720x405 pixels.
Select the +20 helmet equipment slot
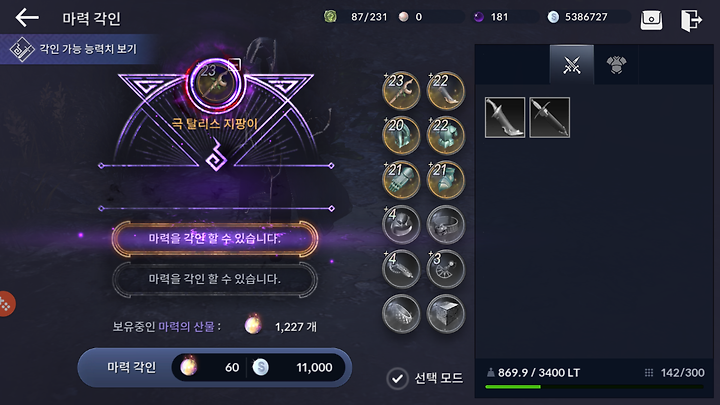401,135
